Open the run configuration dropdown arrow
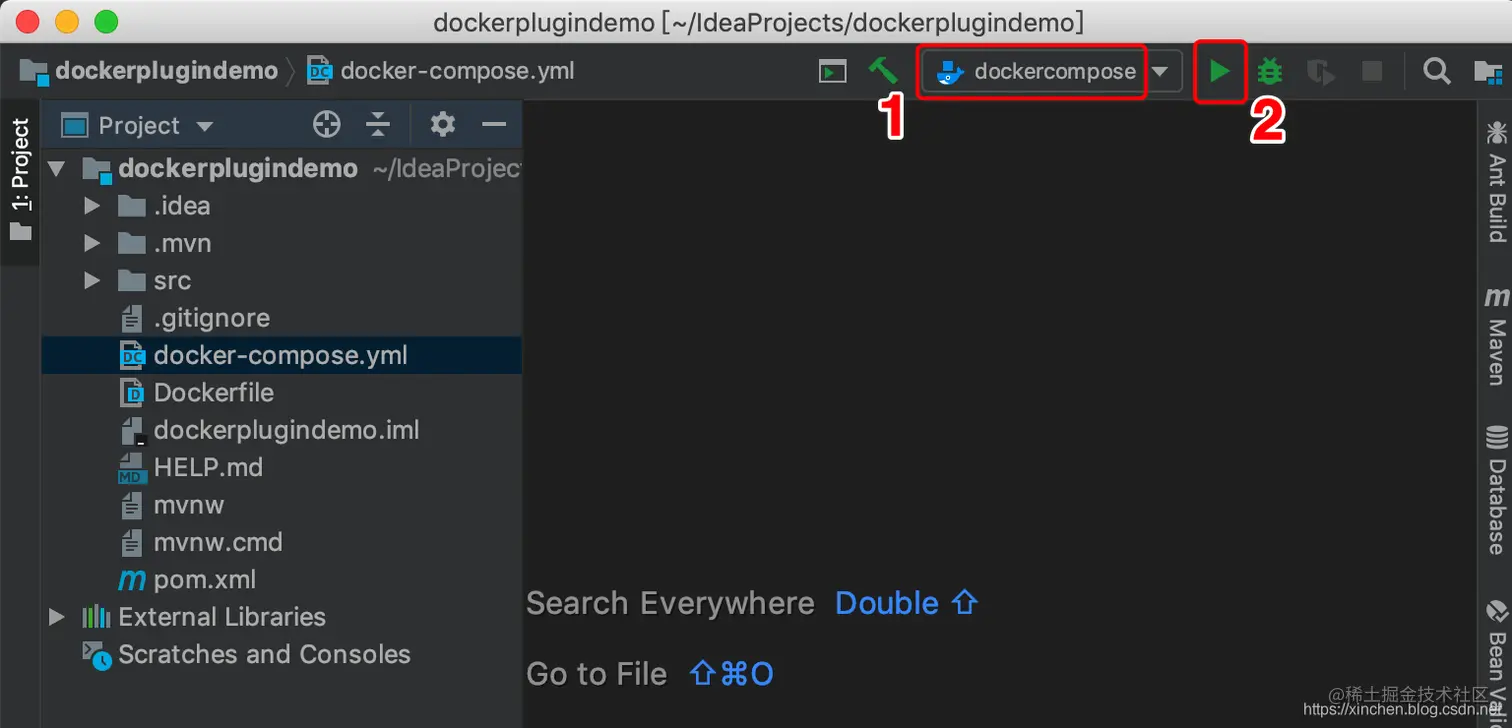 pos(1160,71)
